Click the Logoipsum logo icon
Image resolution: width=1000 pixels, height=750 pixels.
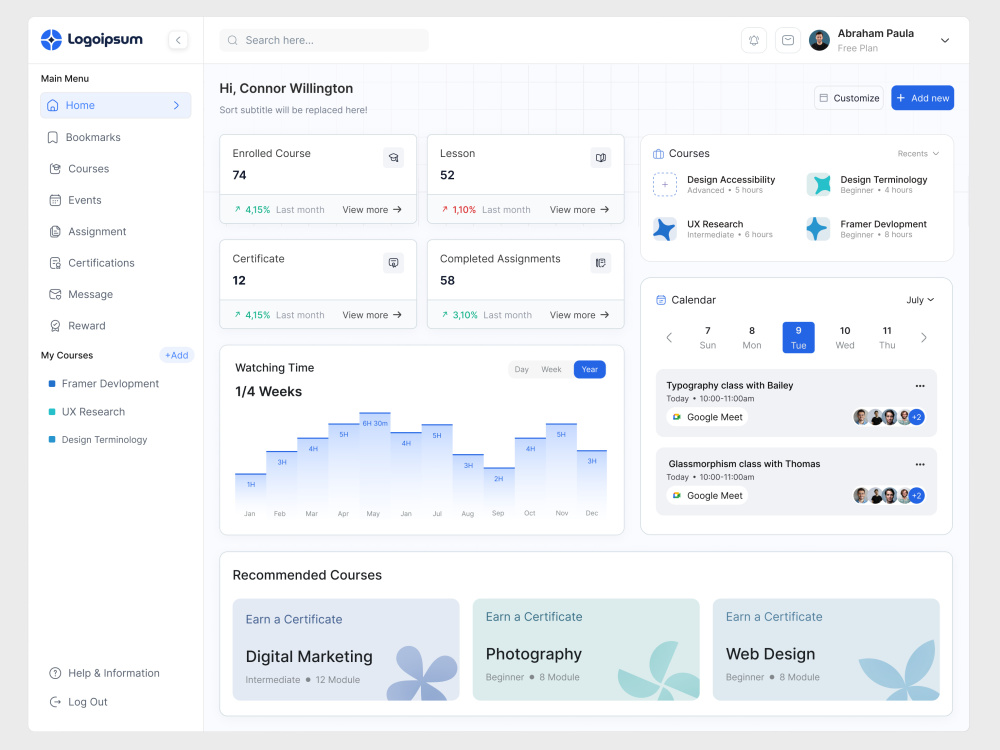click(51, 40)
